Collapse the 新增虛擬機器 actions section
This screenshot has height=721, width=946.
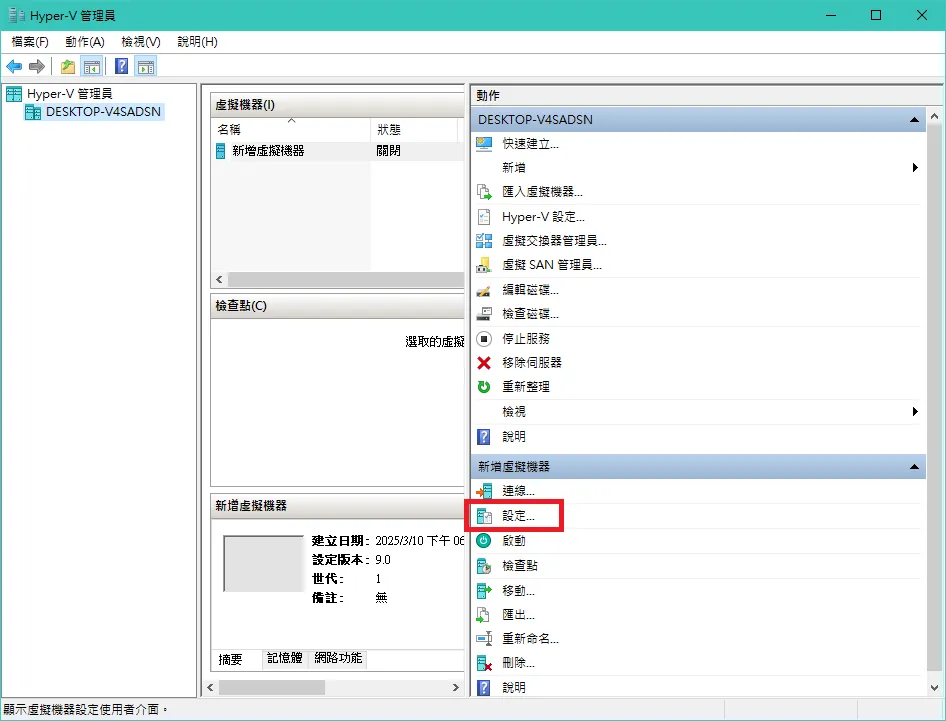point(915,466)
